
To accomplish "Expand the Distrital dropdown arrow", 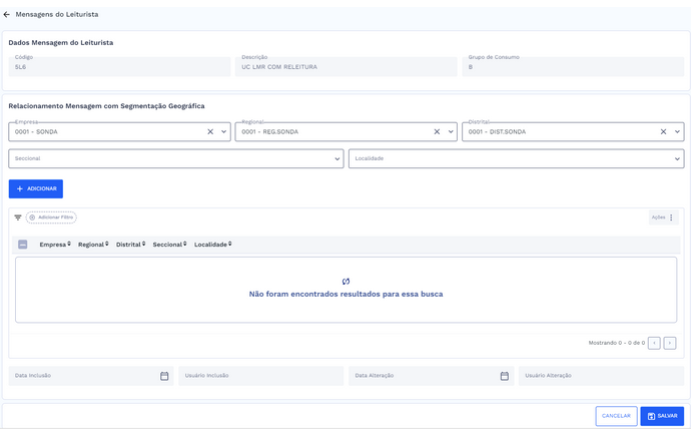I will (x=677, y=131).
